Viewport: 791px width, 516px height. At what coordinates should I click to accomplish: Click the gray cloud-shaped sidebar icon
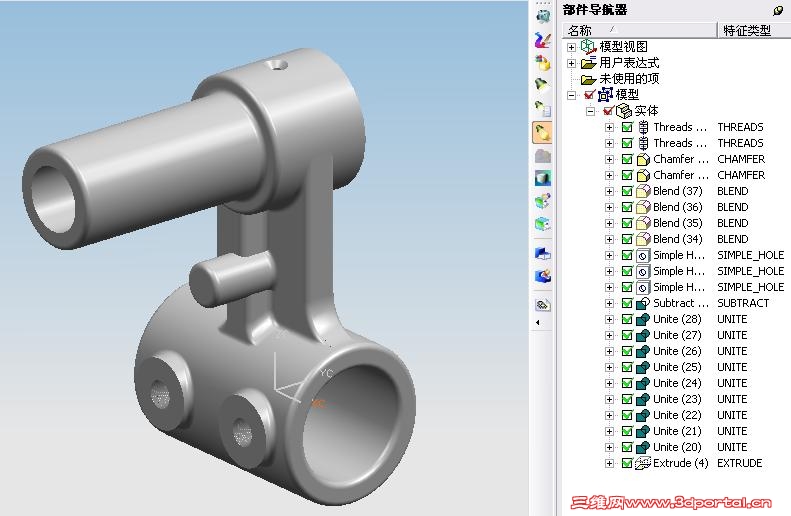click(x=543, y=156)
